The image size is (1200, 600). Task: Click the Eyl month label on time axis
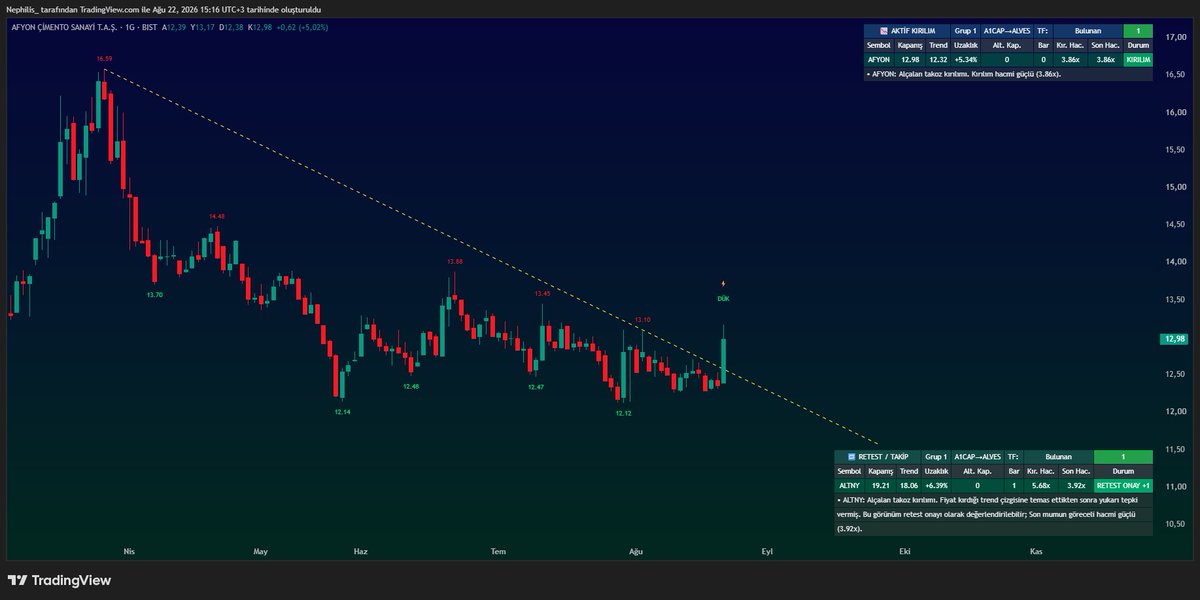pyautogui.click(x=768, y=550)
